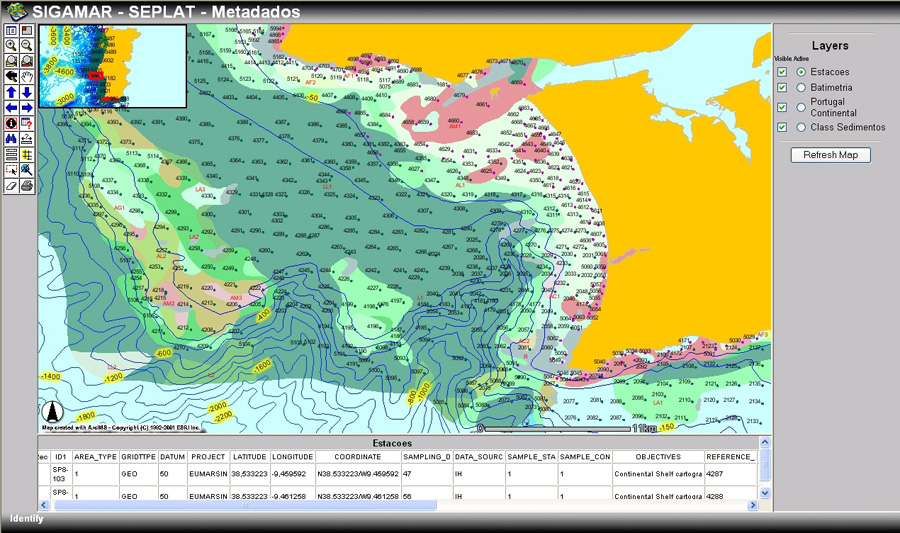The height and width of the screenshot is (533, 900).
Task: Set Estacoes as active layer
Action: click(801, 72)
